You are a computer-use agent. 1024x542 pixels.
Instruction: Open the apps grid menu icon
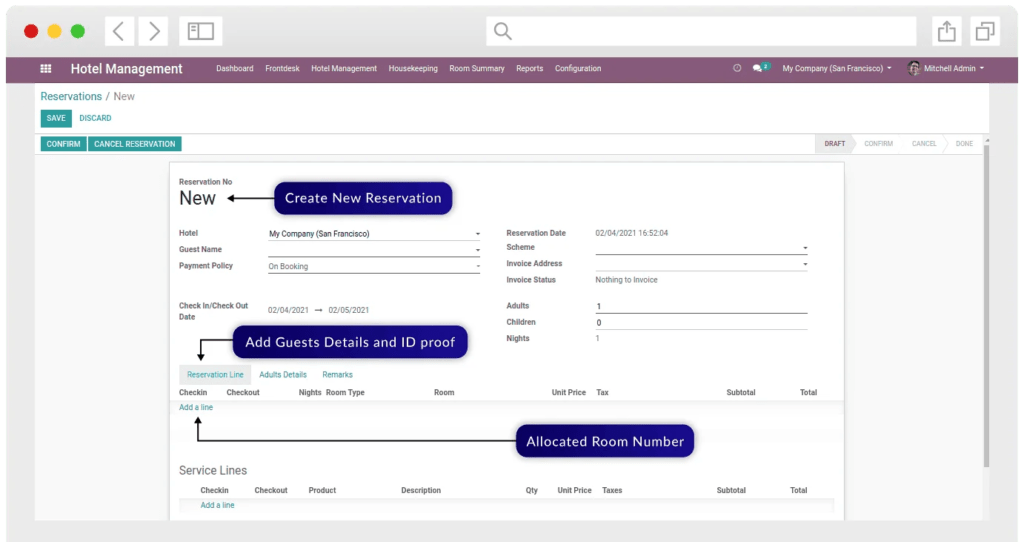click(46, 69)
